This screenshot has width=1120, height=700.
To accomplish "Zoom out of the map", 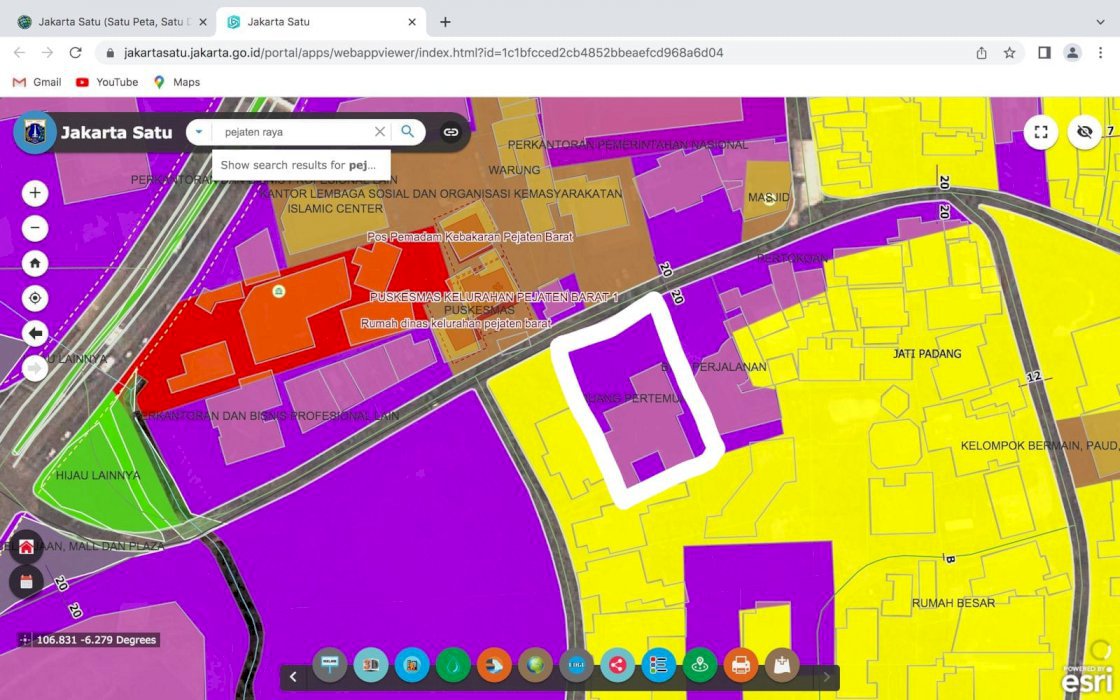I will 35,229.
